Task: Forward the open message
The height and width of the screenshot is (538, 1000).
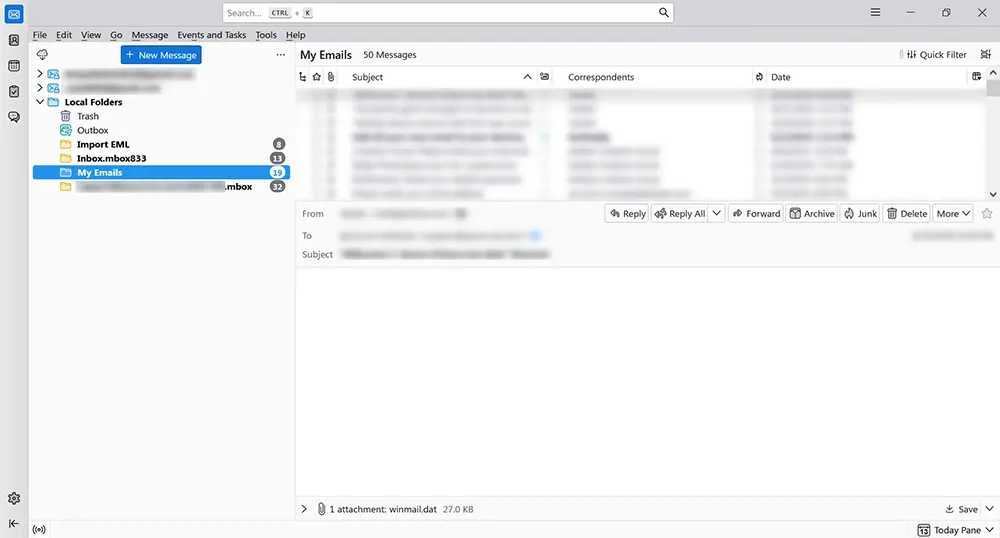Action: point(756,214)
